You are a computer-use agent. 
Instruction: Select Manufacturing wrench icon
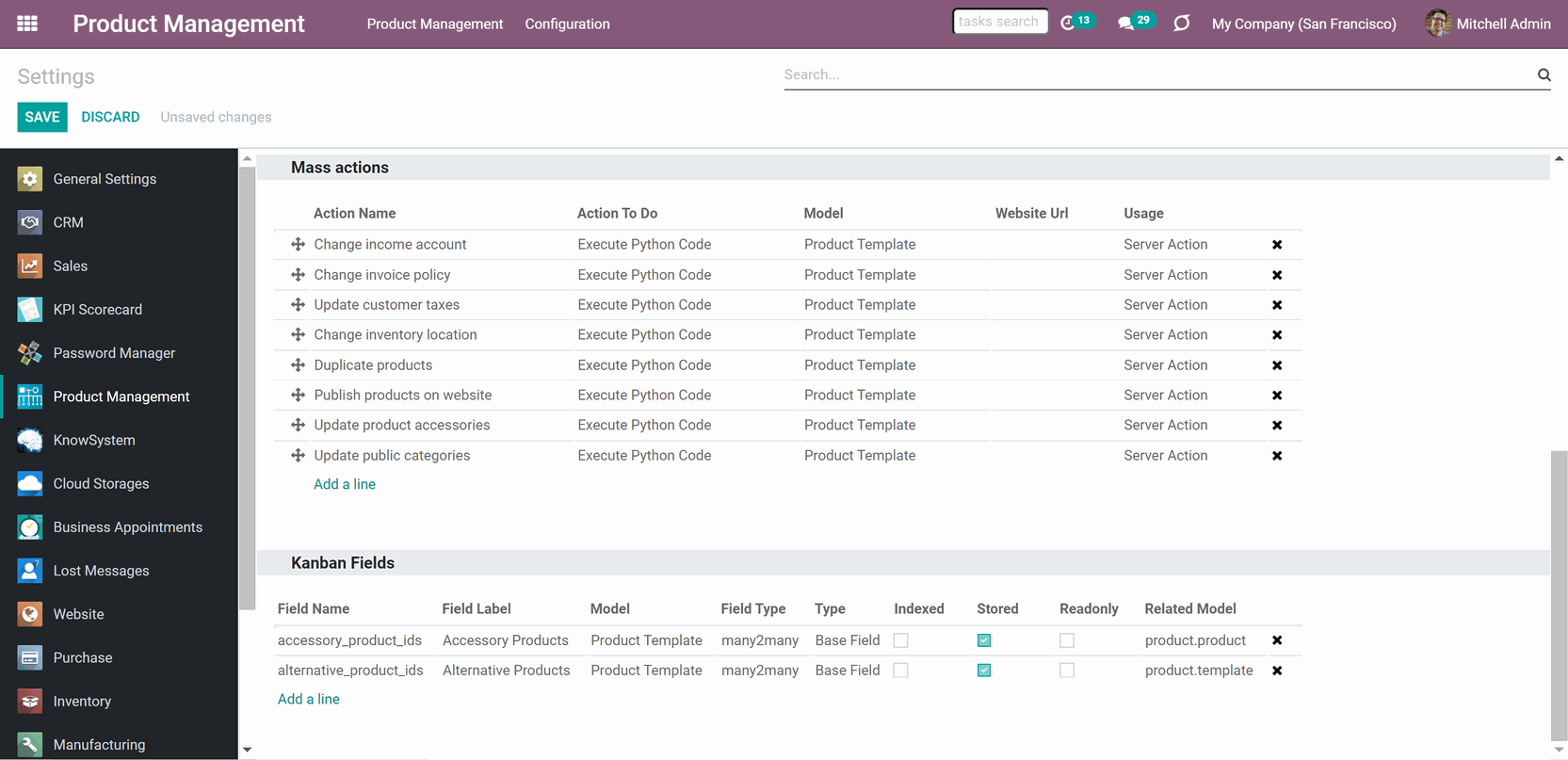(30, 745)
